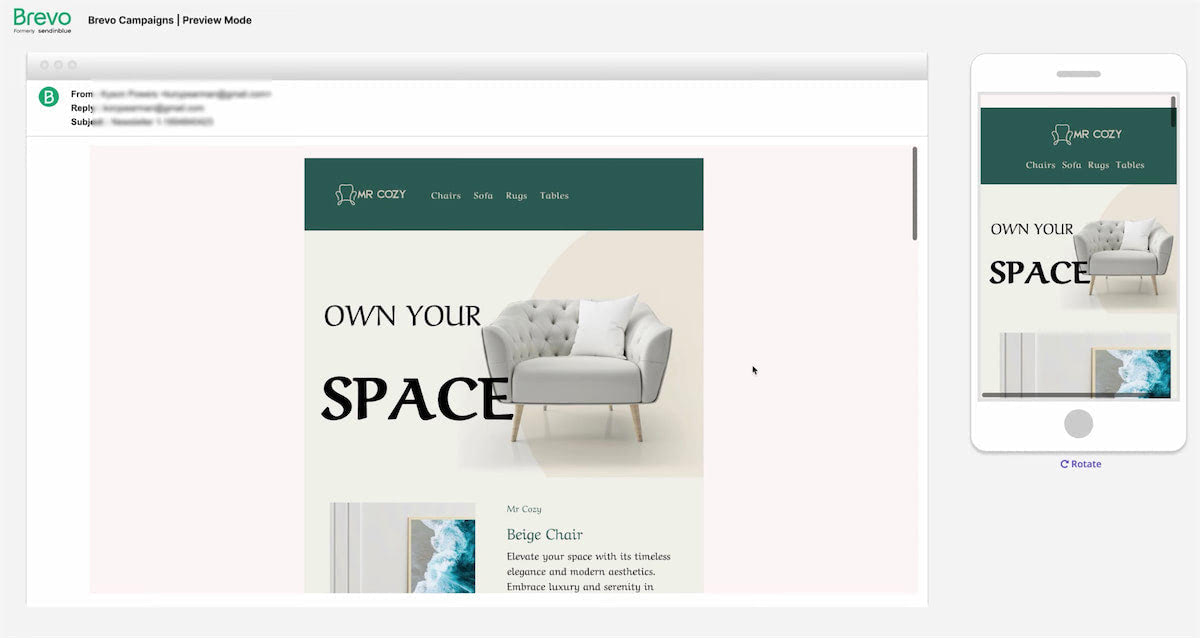The height and width of the screenshot is (638, 1200).
Task: Click the green B sender avatar icon
Action: pos(48,97)
